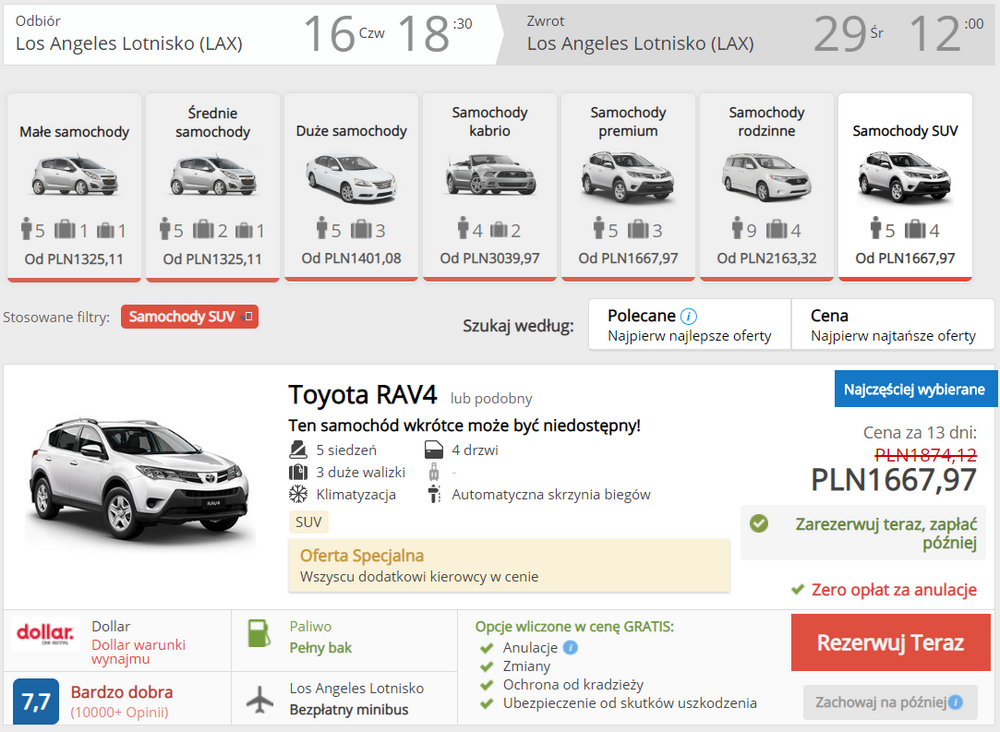Image resolution: width=1000 pixels, height=732 pixels.
Task: Click the info icon on Zachowaj na później
Action: [x=955, y=702]
